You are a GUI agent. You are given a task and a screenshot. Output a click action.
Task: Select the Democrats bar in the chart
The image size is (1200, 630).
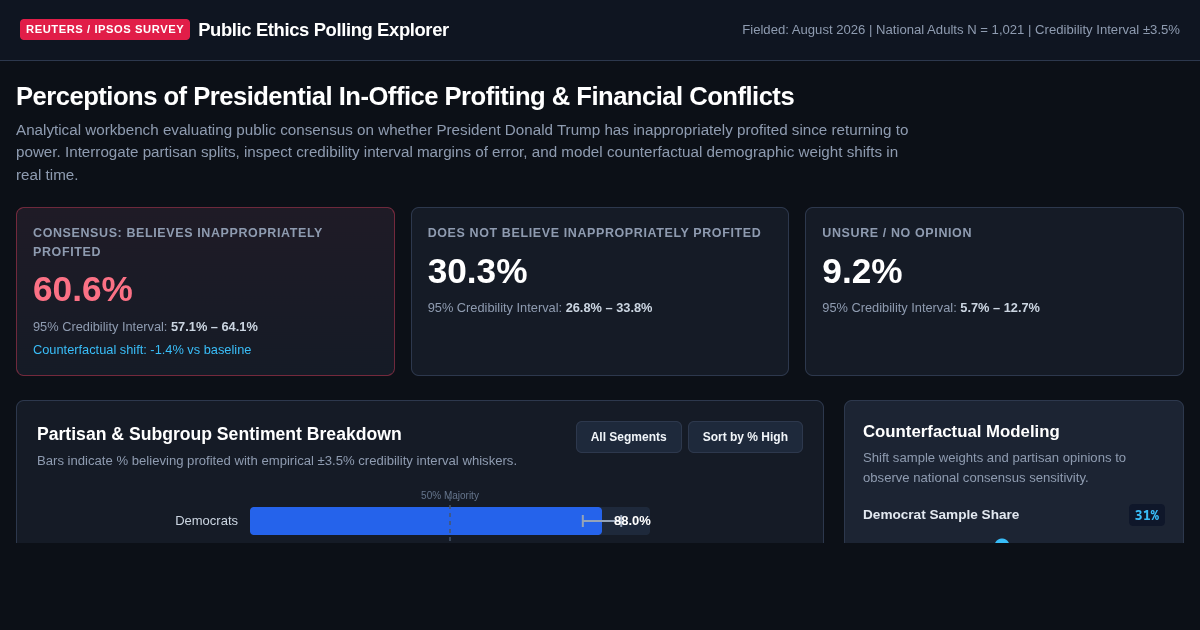(x=426, y=521)
